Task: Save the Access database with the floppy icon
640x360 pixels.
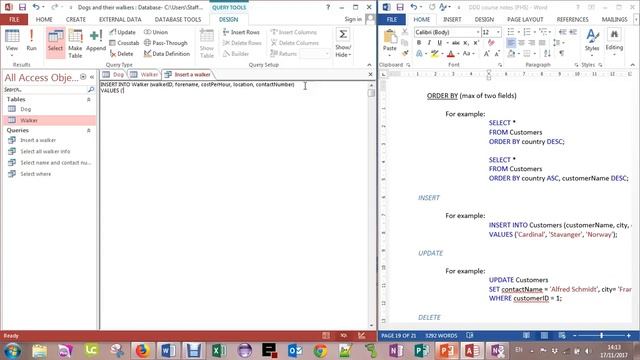Action: [22, 7]
